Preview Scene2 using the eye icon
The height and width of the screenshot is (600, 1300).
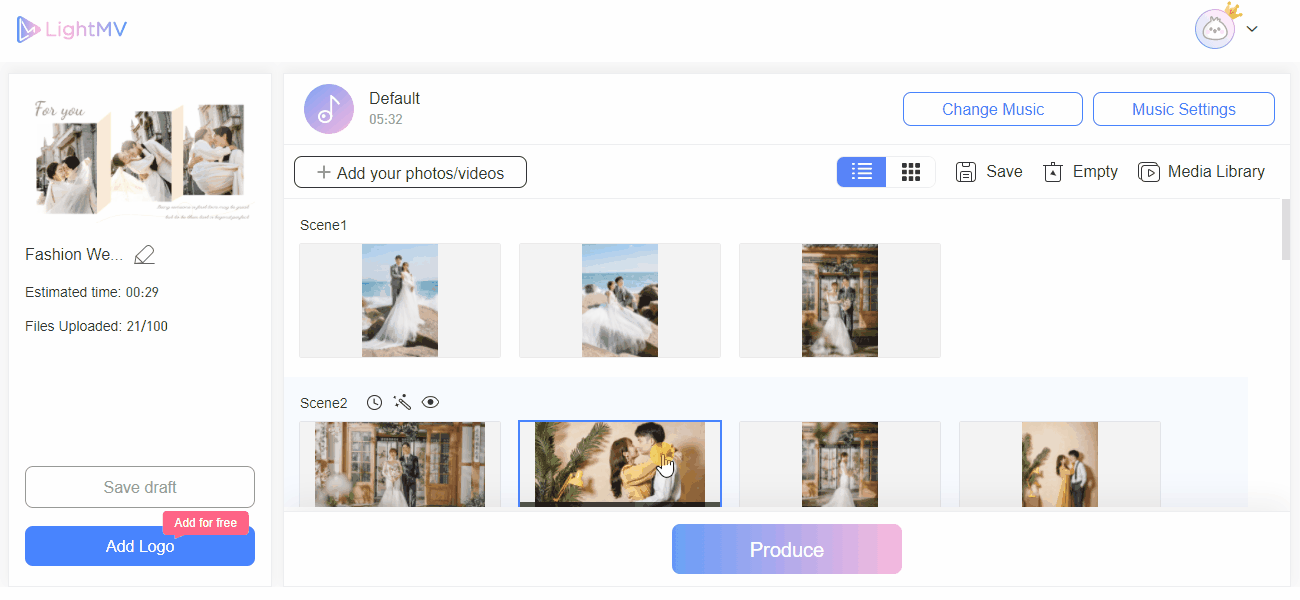430,402
